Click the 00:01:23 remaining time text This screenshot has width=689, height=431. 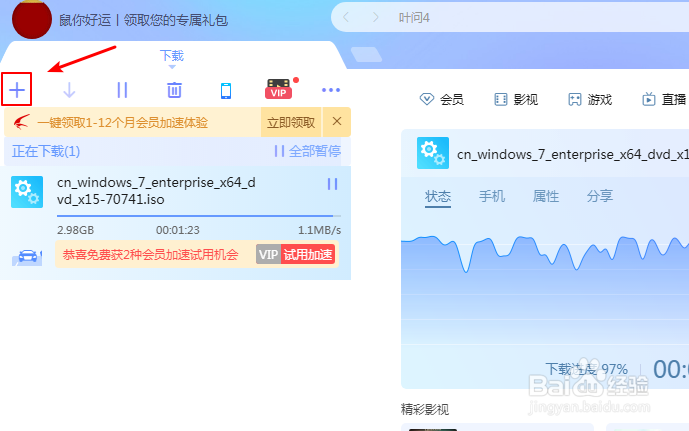tap(178, 230)
